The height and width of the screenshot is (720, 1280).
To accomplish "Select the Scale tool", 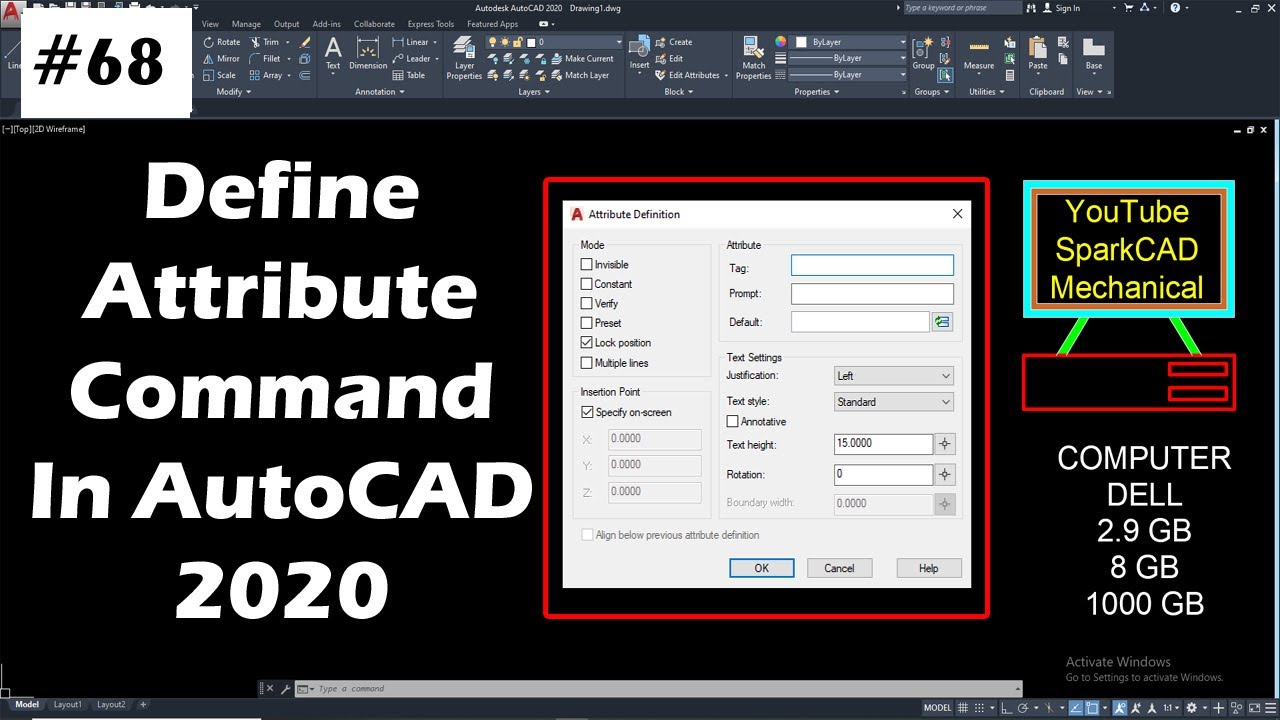I will 220,75.
